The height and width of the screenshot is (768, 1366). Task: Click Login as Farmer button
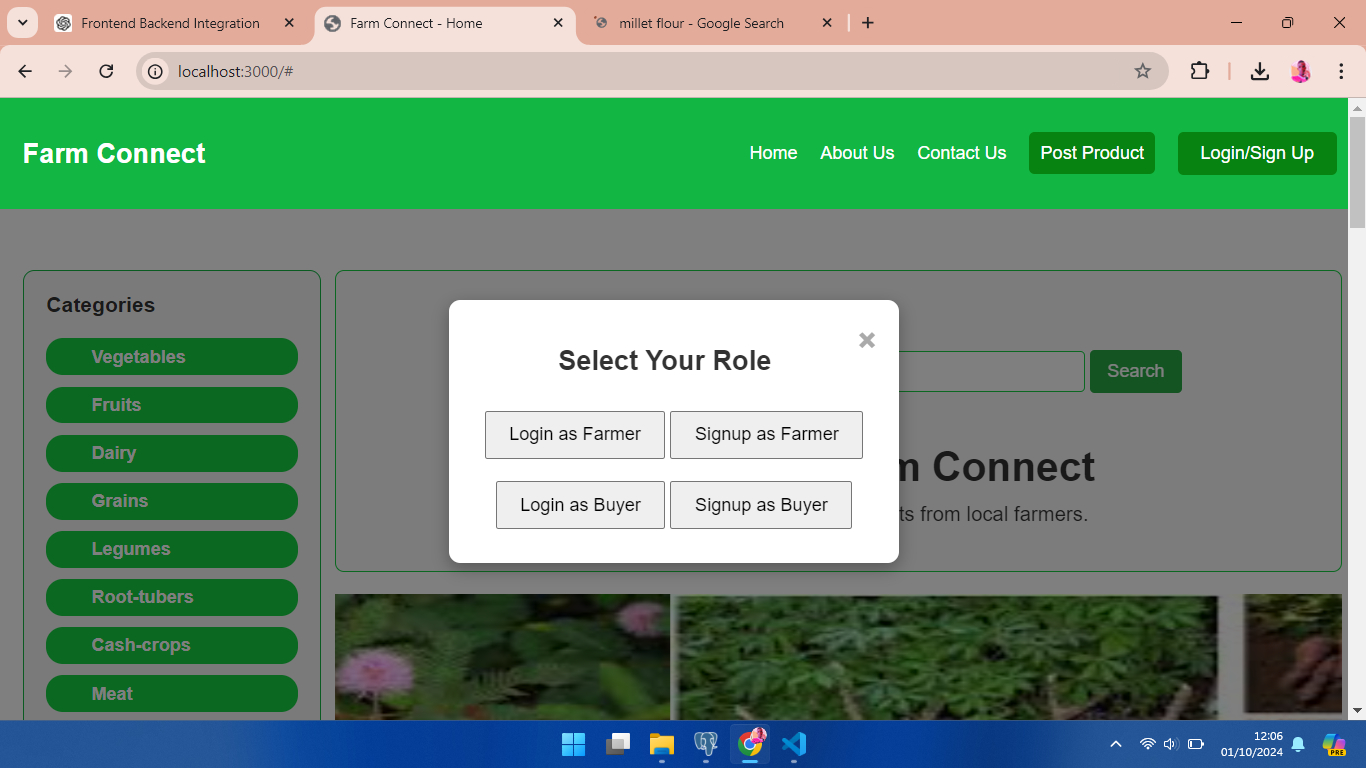(574, 435)
